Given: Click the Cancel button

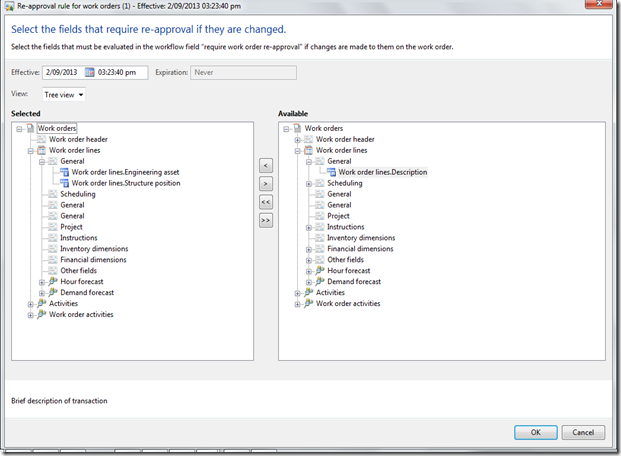Looking at the screenshot, I should (x=583, y=432).
